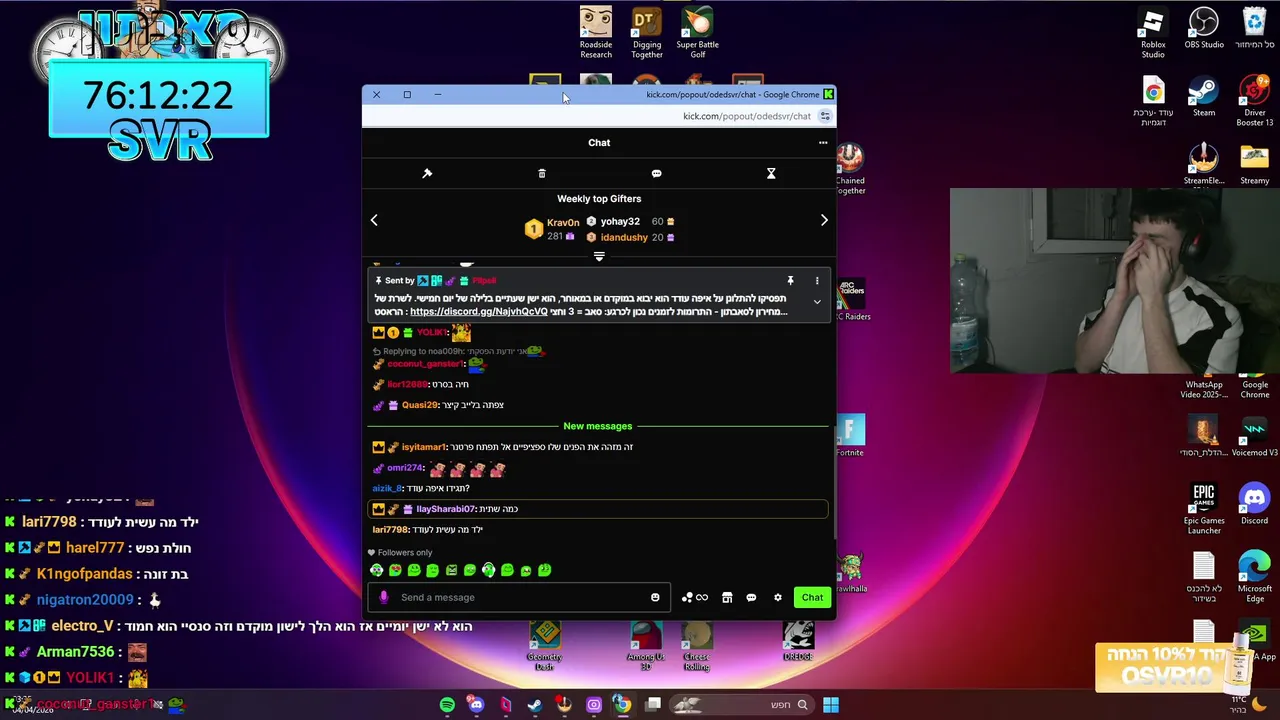Click the Chrome address bar URL

click(x=747, y=116)
